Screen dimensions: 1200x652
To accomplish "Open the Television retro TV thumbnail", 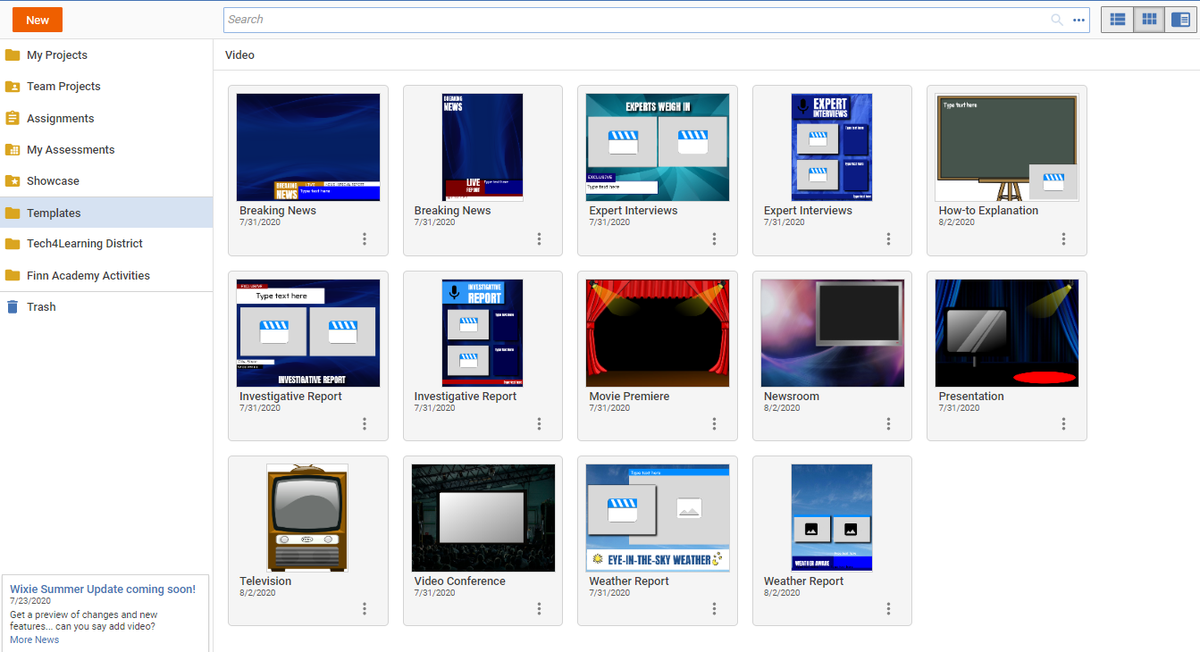I will click(308, 518).
